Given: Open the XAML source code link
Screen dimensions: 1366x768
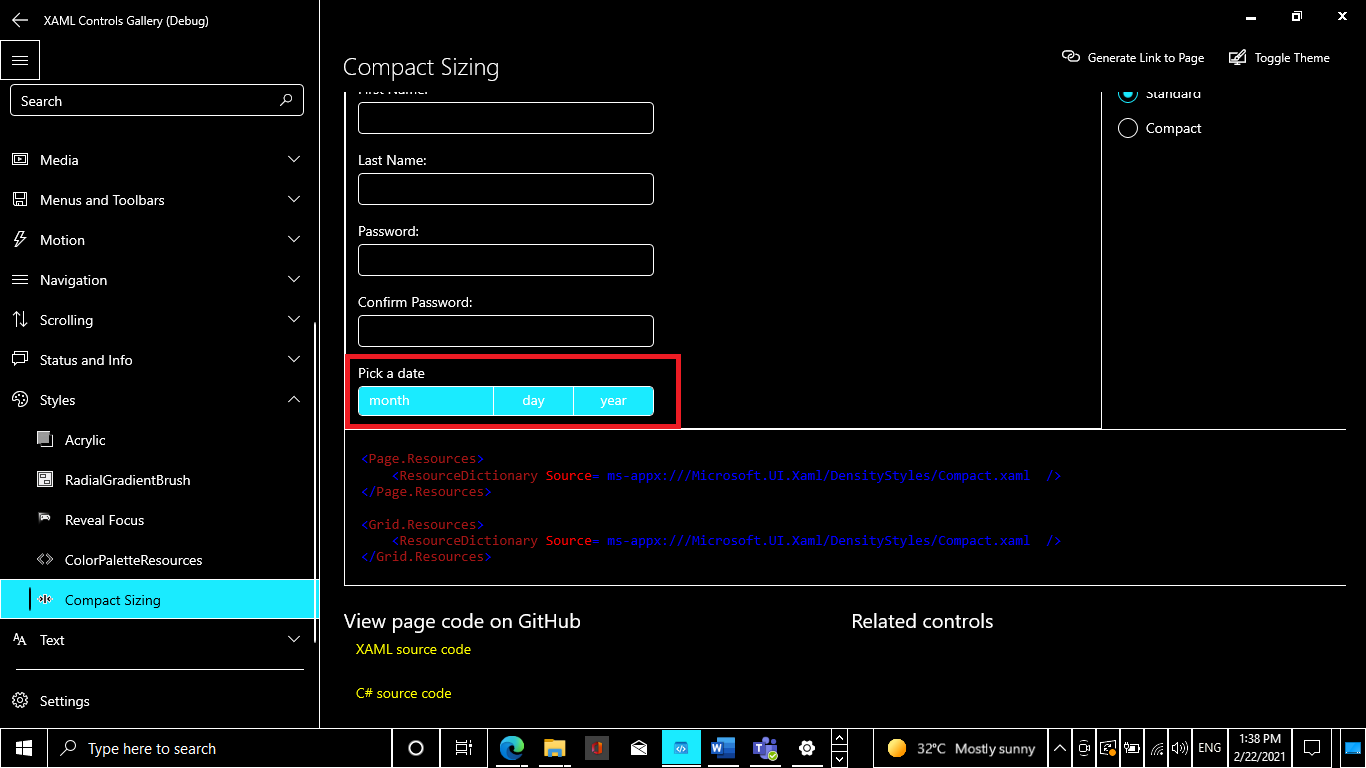Looking at the screenshot, I should [413, 649].
